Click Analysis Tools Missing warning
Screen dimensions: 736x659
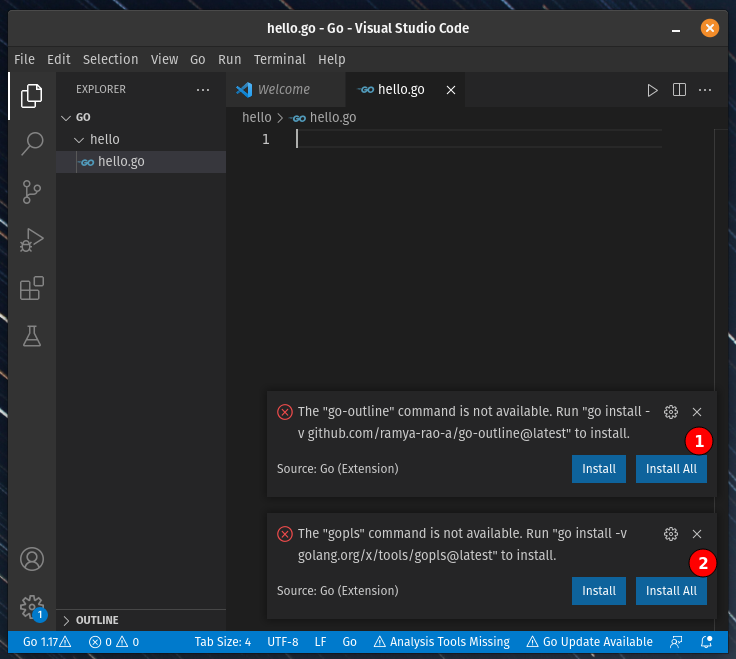(x=442, y=642)
